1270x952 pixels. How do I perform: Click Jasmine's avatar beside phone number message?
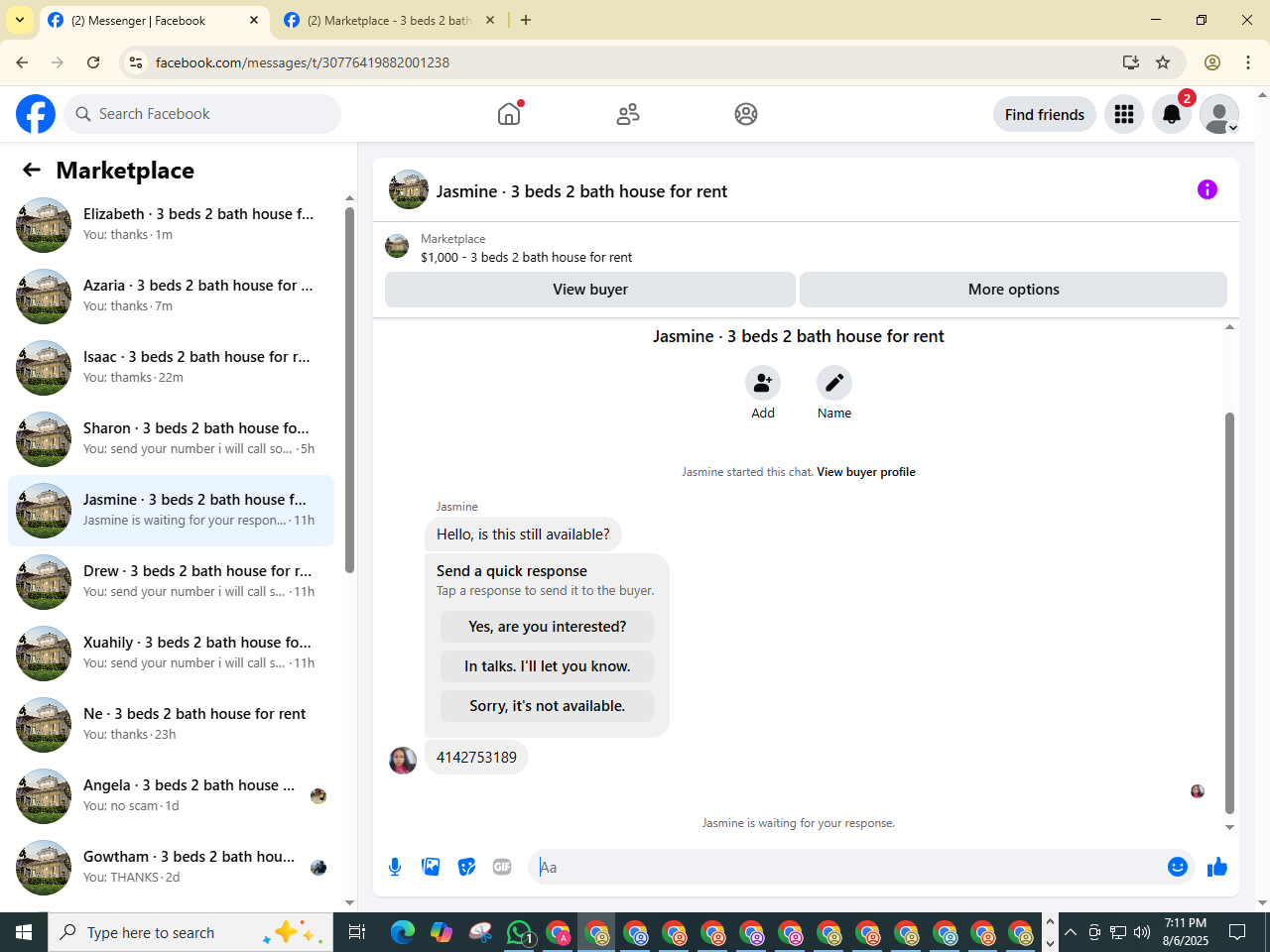(x=403, y=761)
